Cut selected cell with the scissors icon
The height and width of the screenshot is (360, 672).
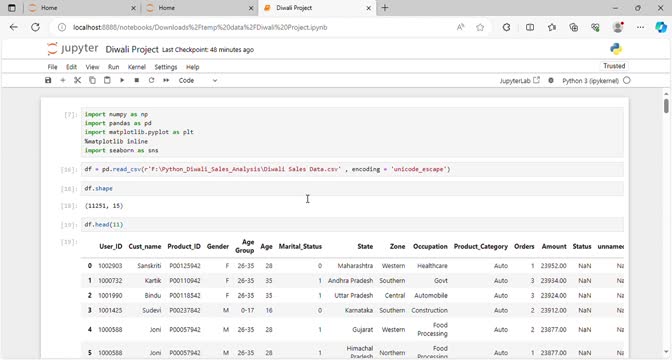pos(78,80)
